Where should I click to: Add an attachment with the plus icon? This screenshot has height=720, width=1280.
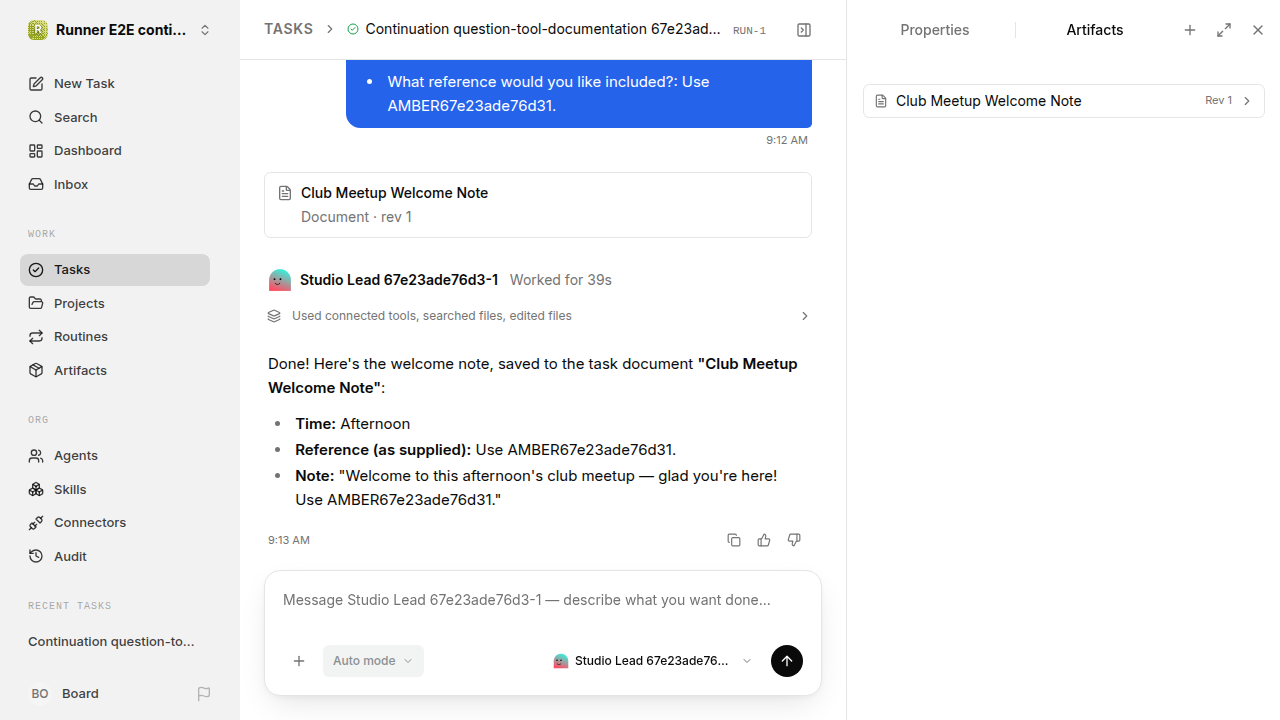tap(299, 661)
